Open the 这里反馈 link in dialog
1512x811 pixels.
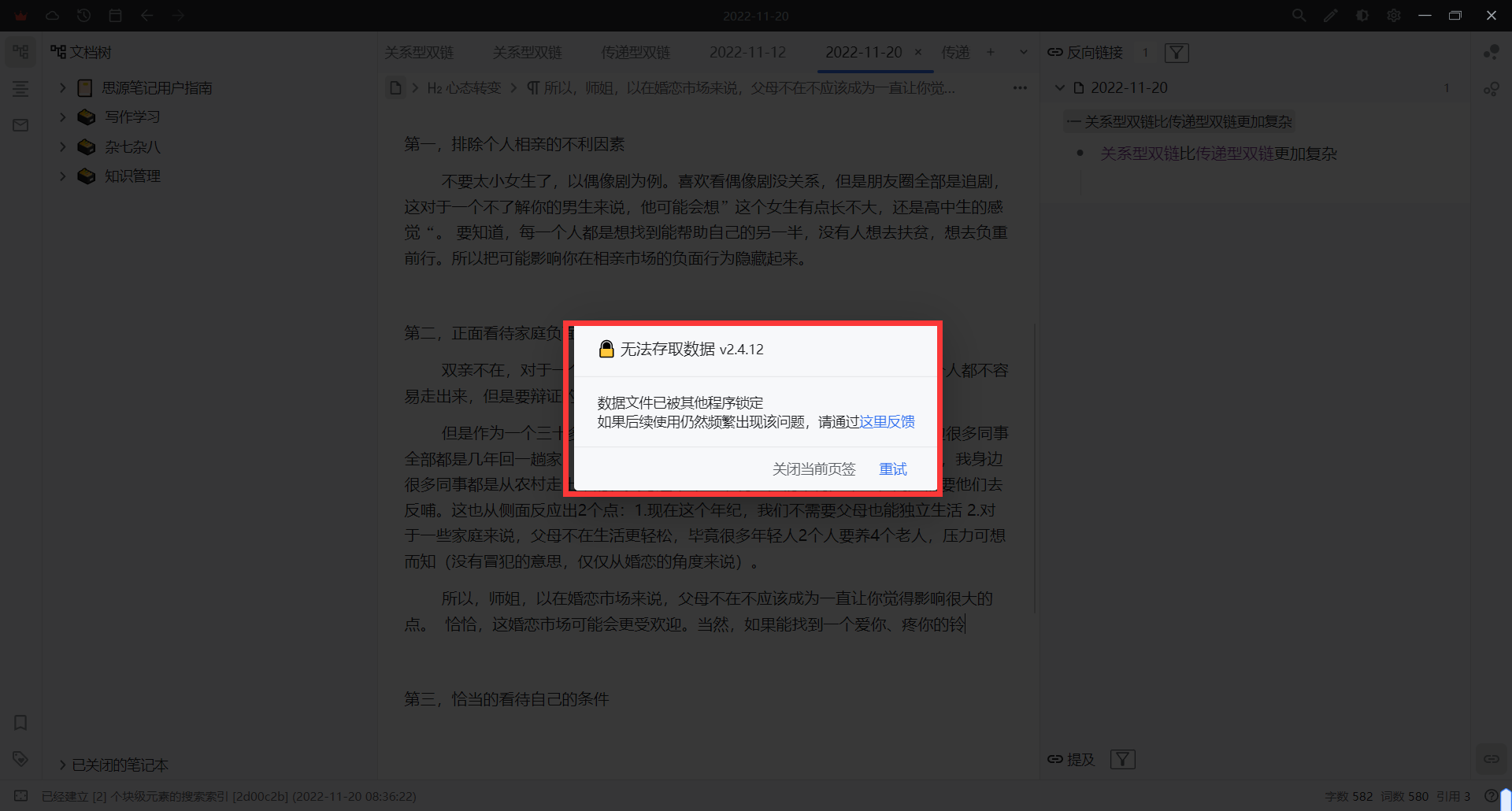point(887,421)
